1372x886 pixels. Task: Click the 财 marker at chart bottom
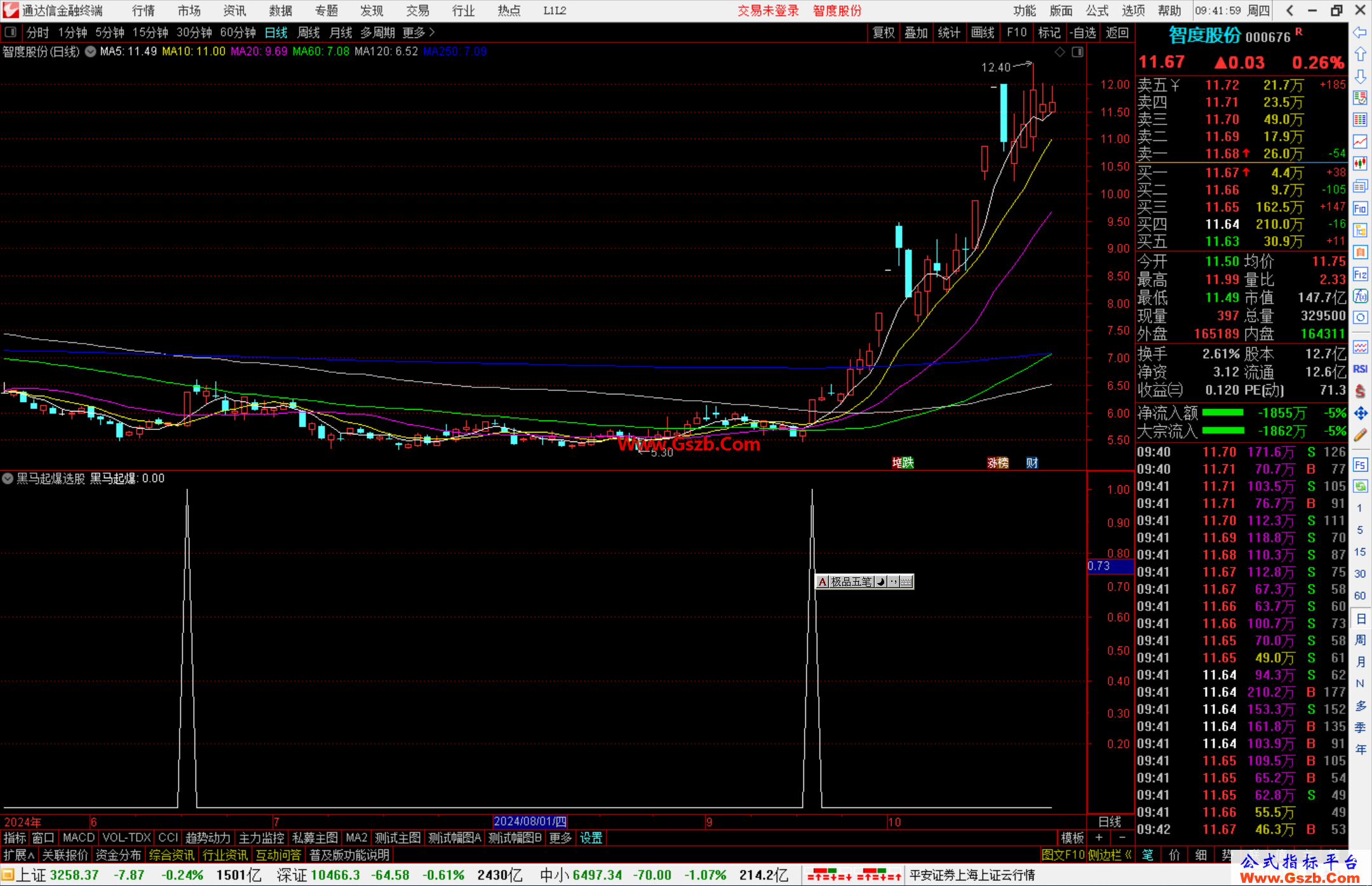(x=1032, y=462)
